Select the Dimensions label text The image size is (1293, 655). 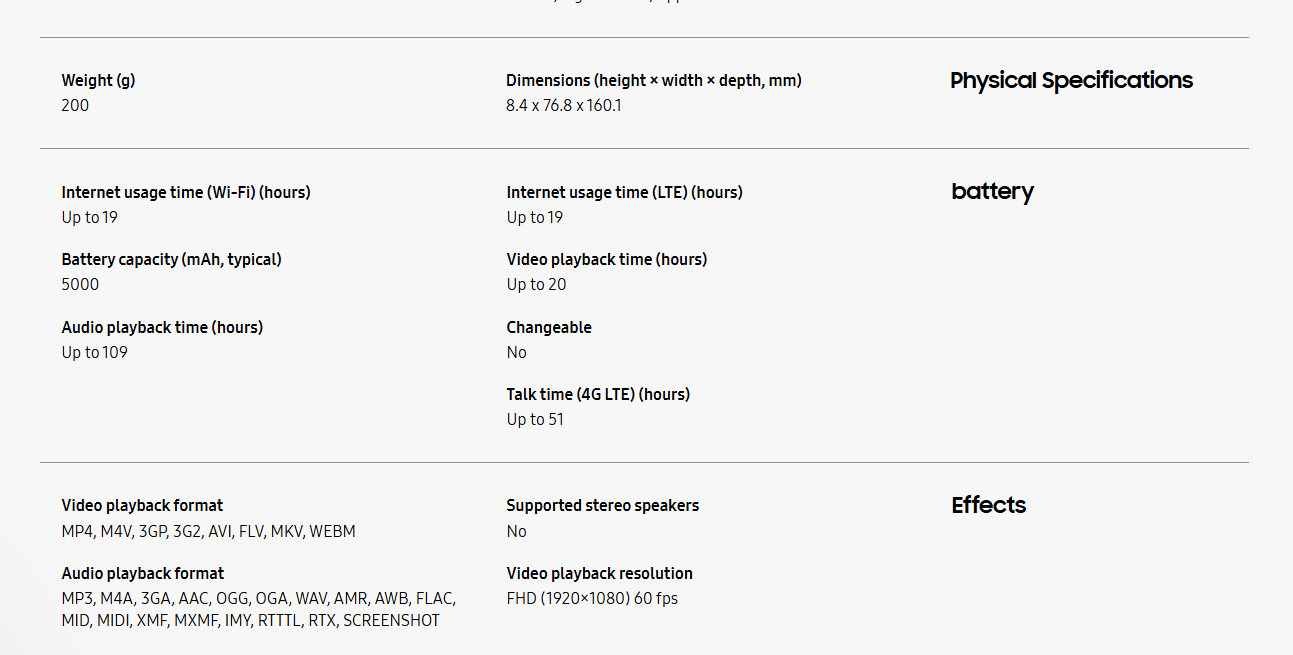coord(654,80)
